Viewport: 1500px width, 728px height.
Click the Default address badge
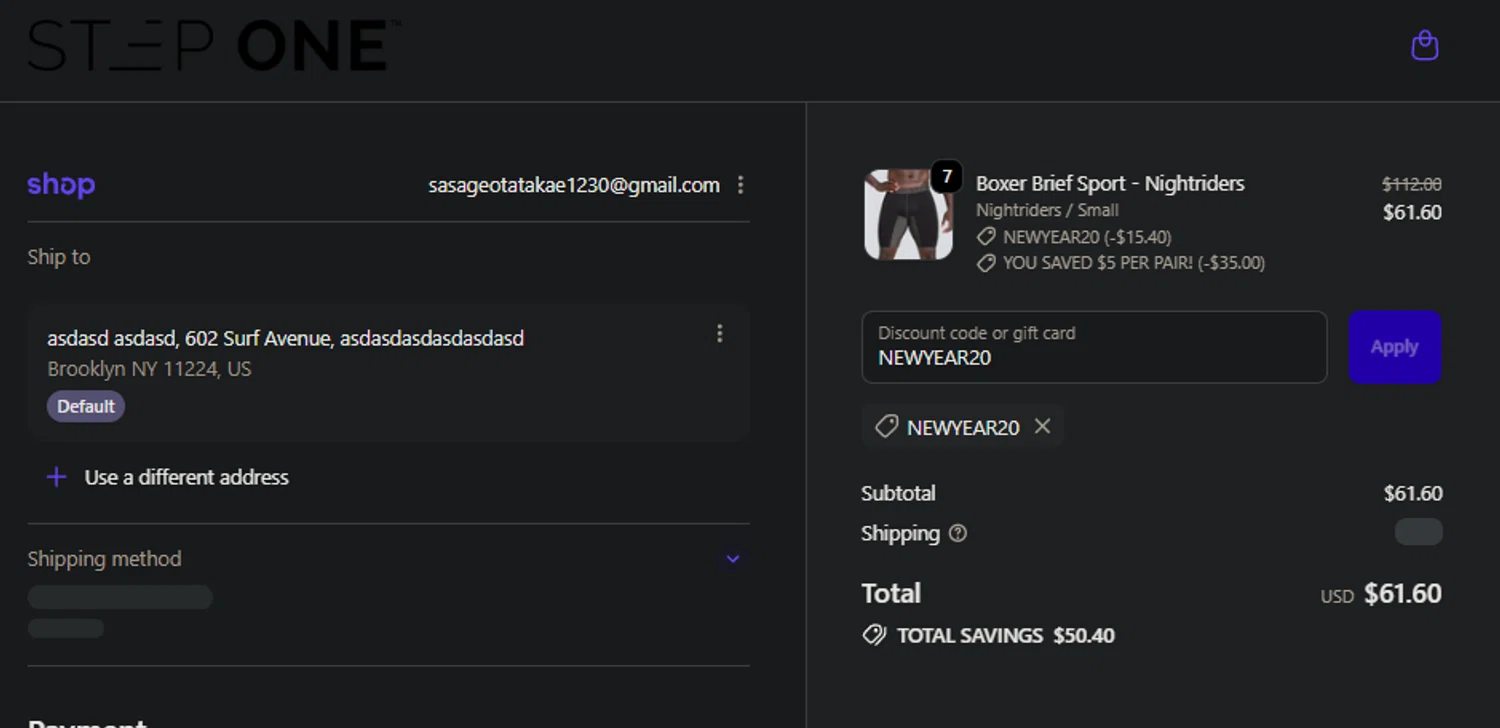tap(86, 406)
